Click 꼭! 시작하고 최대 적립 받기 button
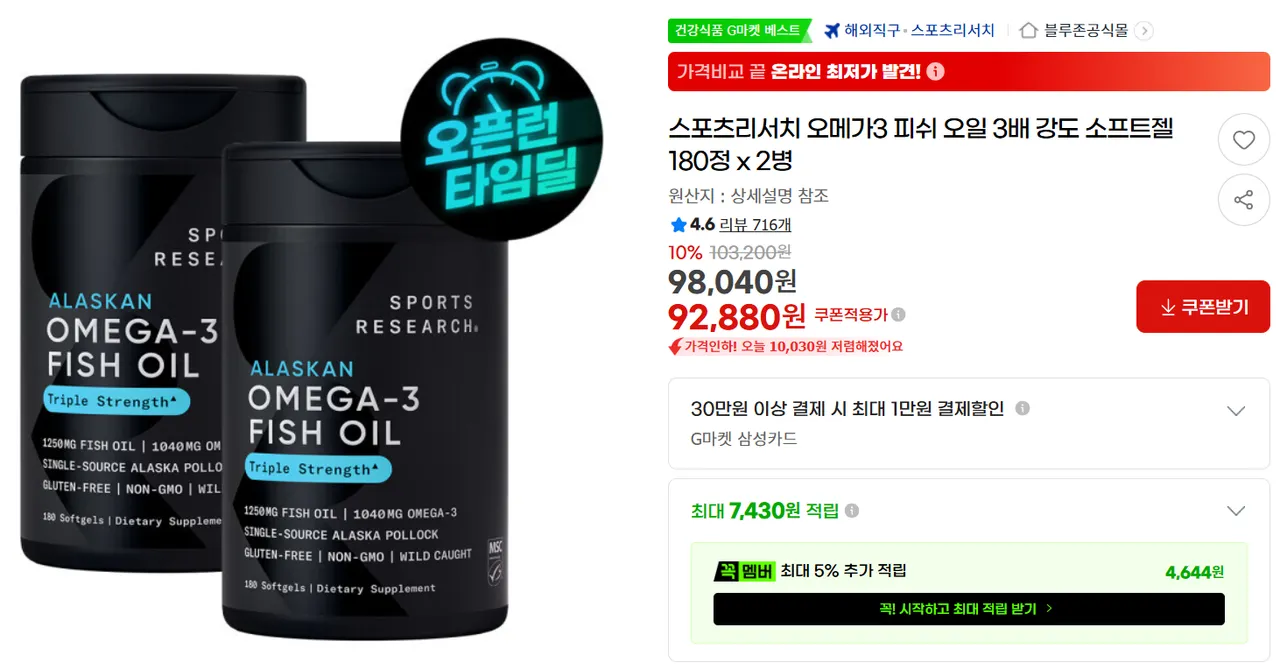1280x671 pixels. tap(968, 609)
